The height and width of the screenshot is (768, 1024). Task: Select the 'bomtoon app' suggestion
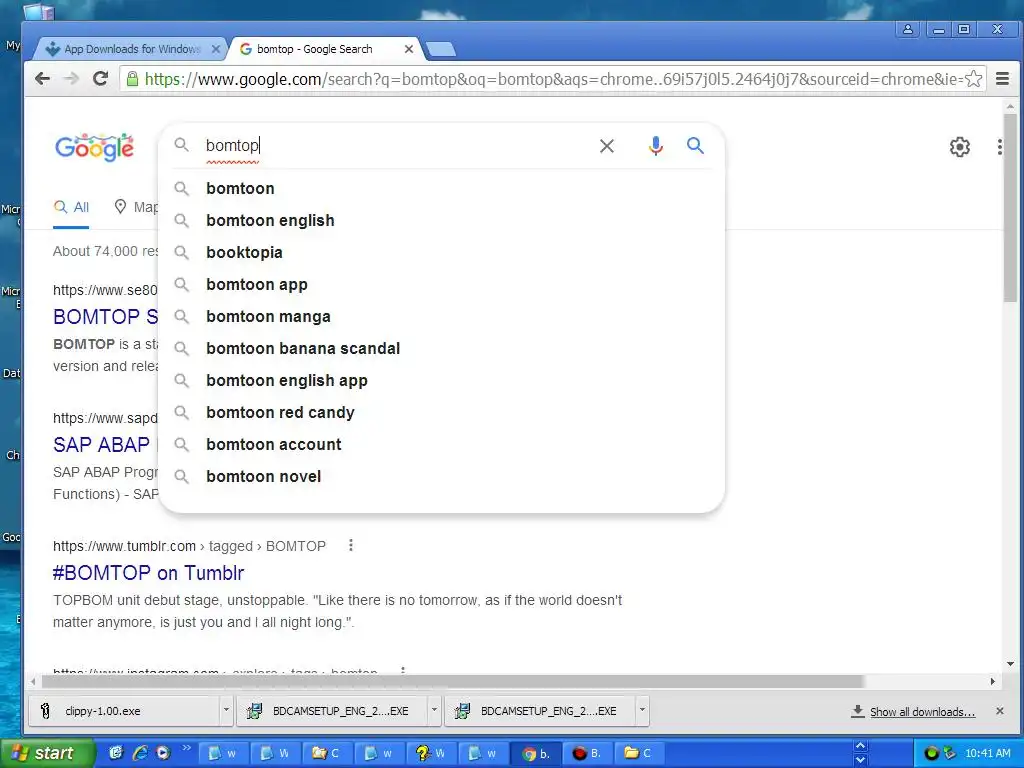coord(441,285)
